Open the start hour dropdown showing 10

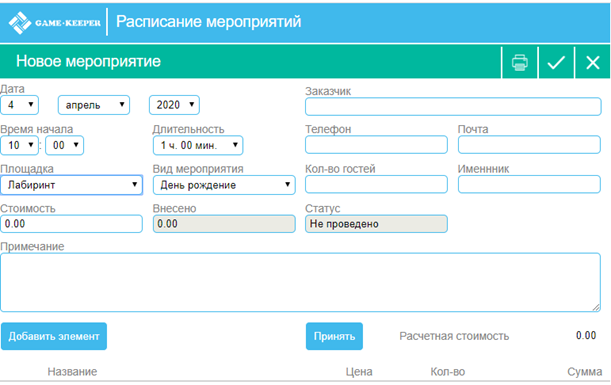coord(19,145)
